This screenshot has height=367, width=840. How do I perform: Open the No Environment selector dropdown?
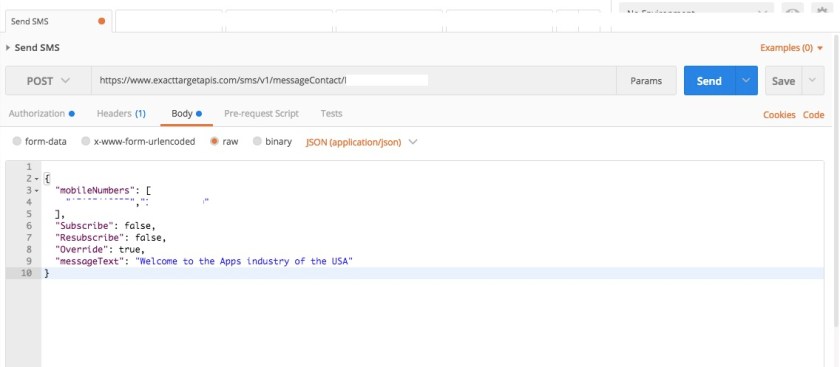click(696, 10)
